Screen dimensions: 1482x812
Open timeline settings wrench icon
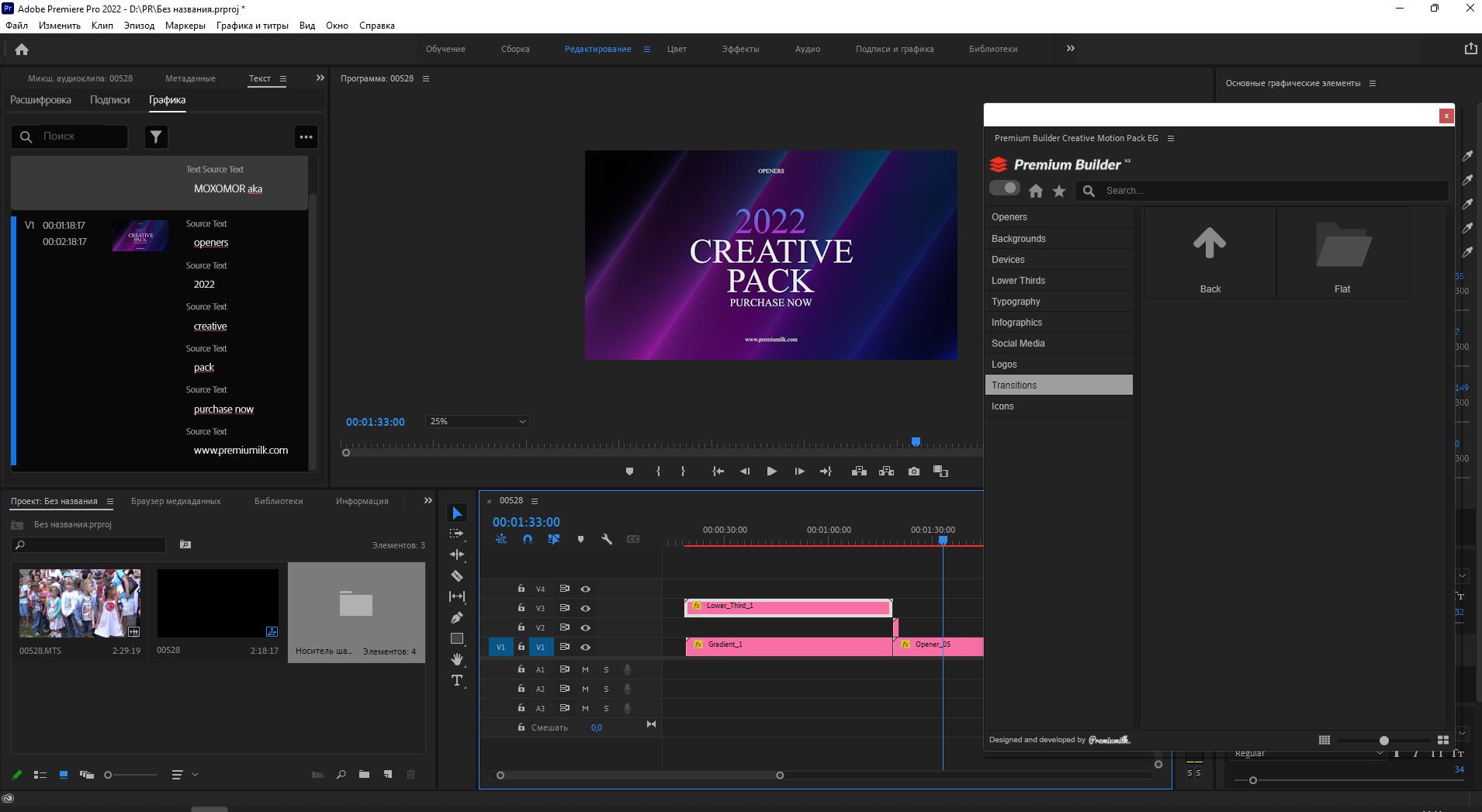coord(607,539)
